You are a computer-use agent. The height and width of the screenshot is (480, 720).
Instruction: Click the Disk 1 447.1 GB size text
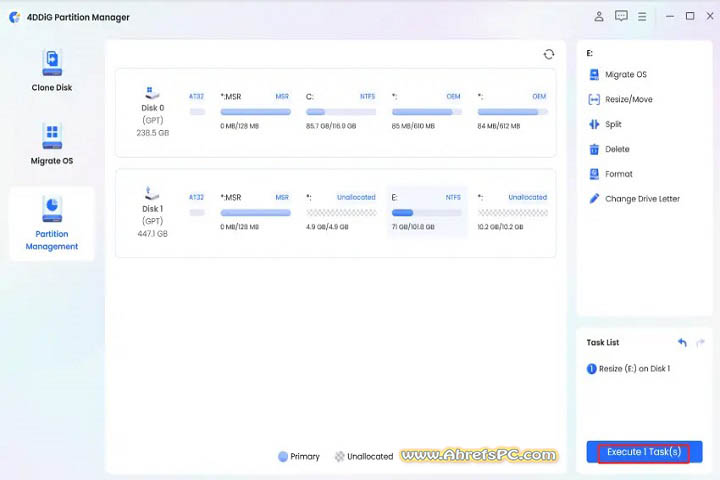152,234
